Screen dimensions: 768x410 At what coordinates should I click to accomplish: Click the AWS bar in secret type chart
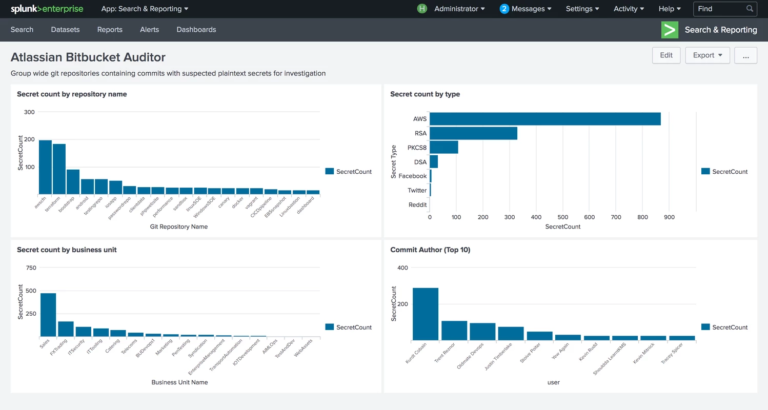[545, 119]
